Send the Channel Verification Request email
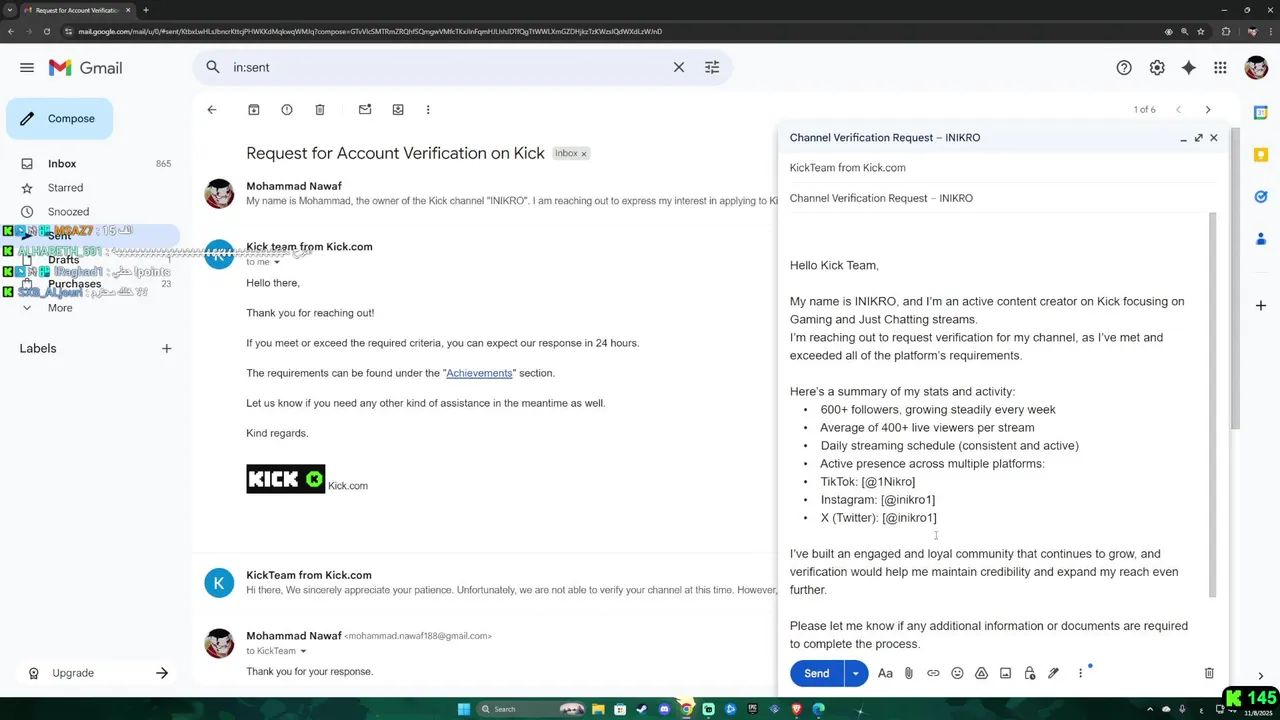1280x720 pixels. pyautogui.click(x=817, y=673)
